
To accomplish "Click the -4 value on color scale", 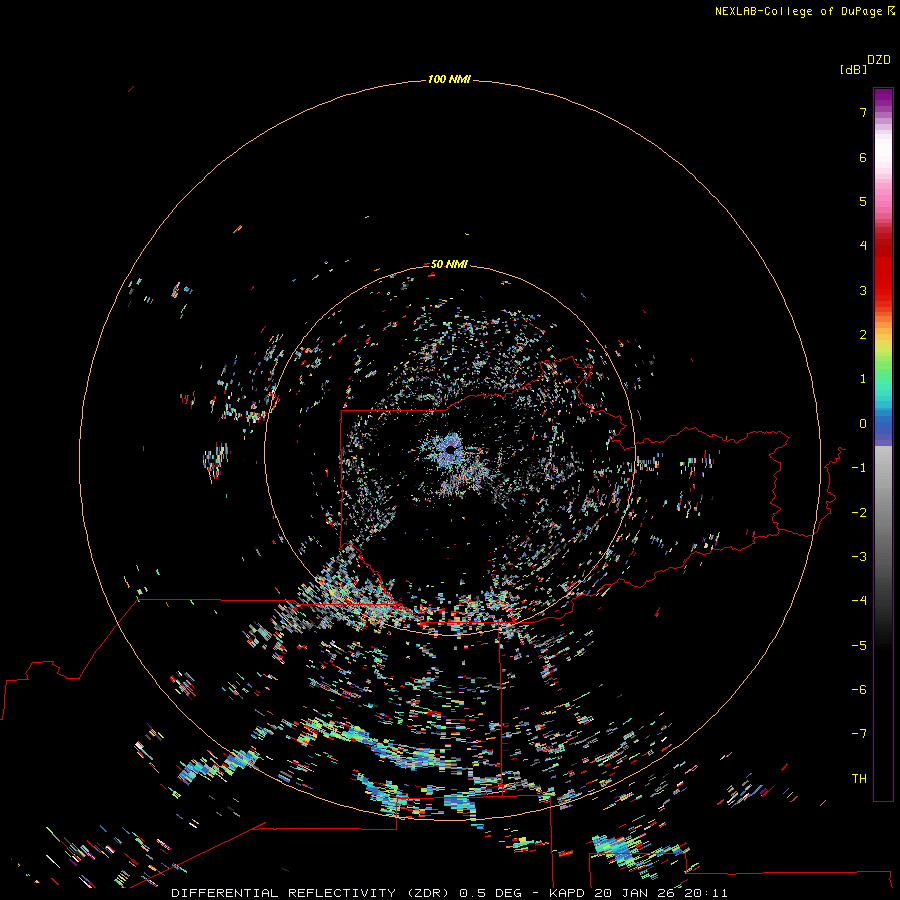I will [x=859, y=601].
